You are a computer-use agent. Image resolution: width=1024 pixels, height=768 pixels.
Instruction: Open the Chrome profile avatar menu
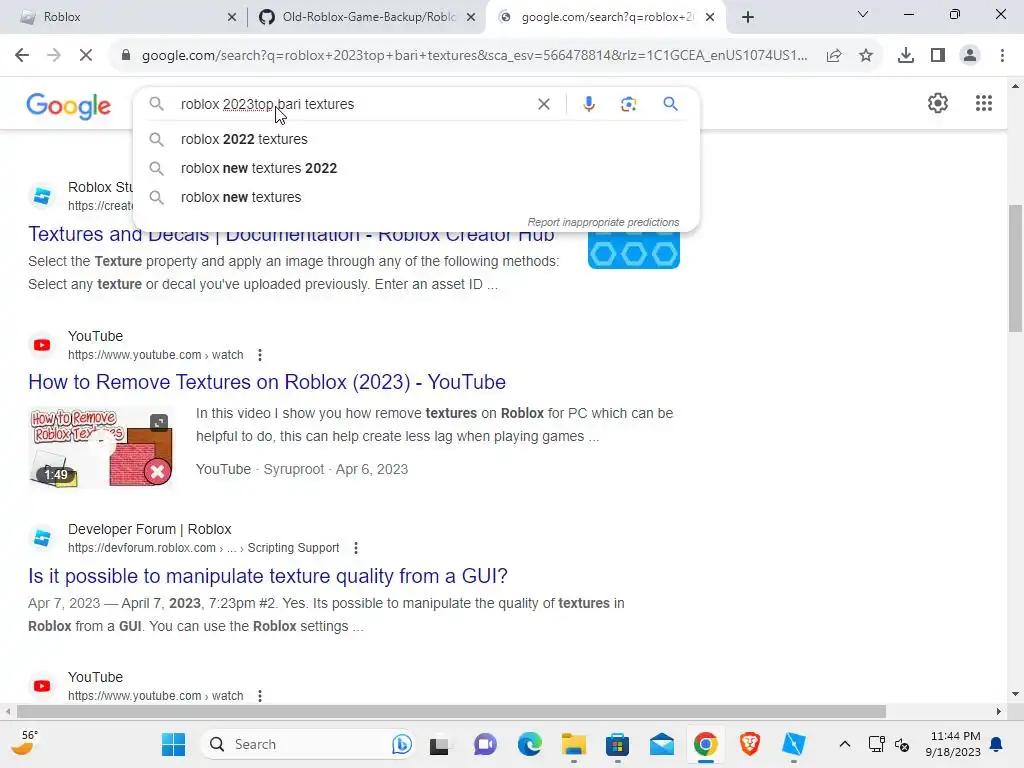(970, 56)
